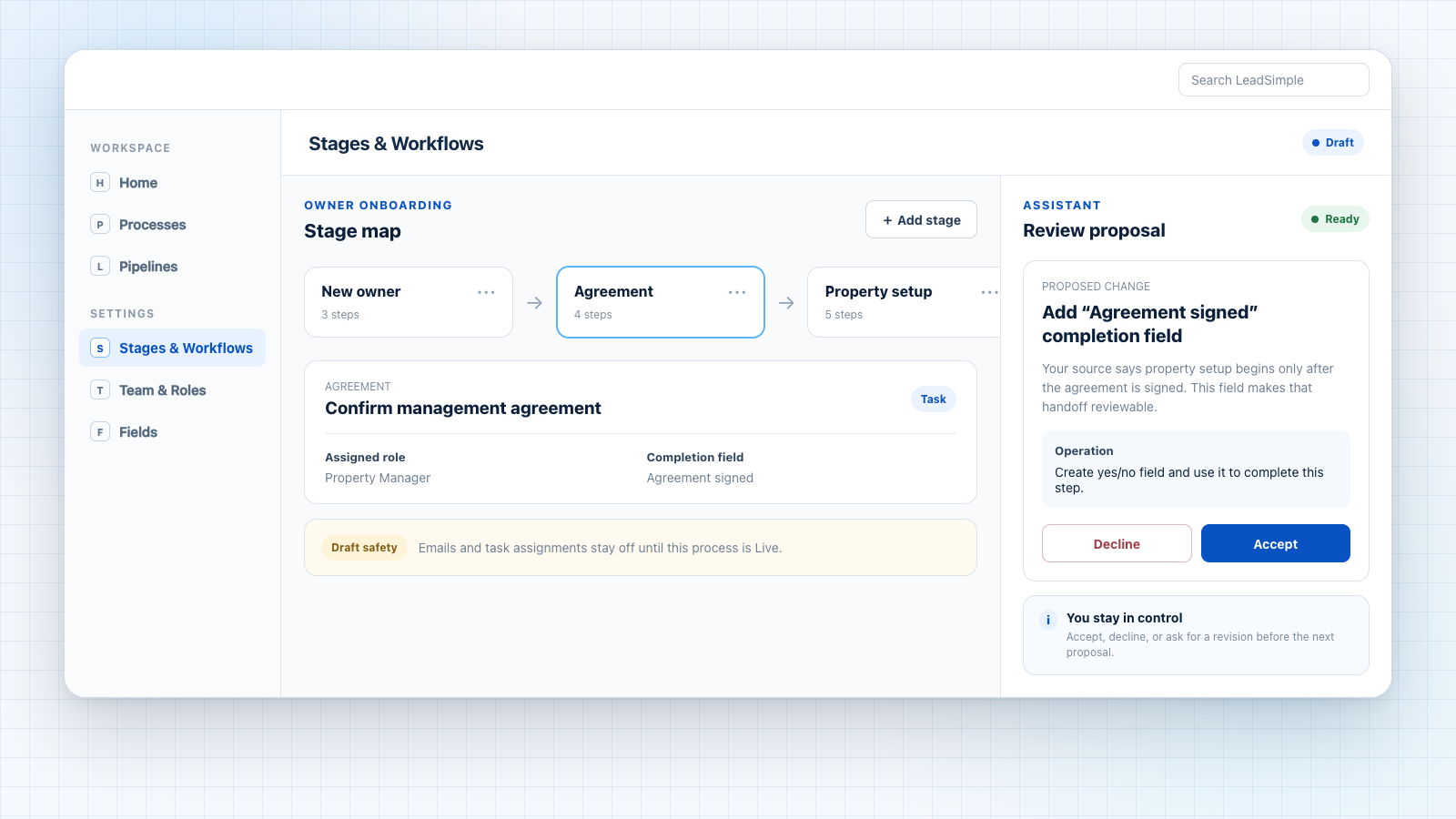This screenshot has width=1456, height=819.
Task: Select the Property setup stage card
Action: coord(904,302)
